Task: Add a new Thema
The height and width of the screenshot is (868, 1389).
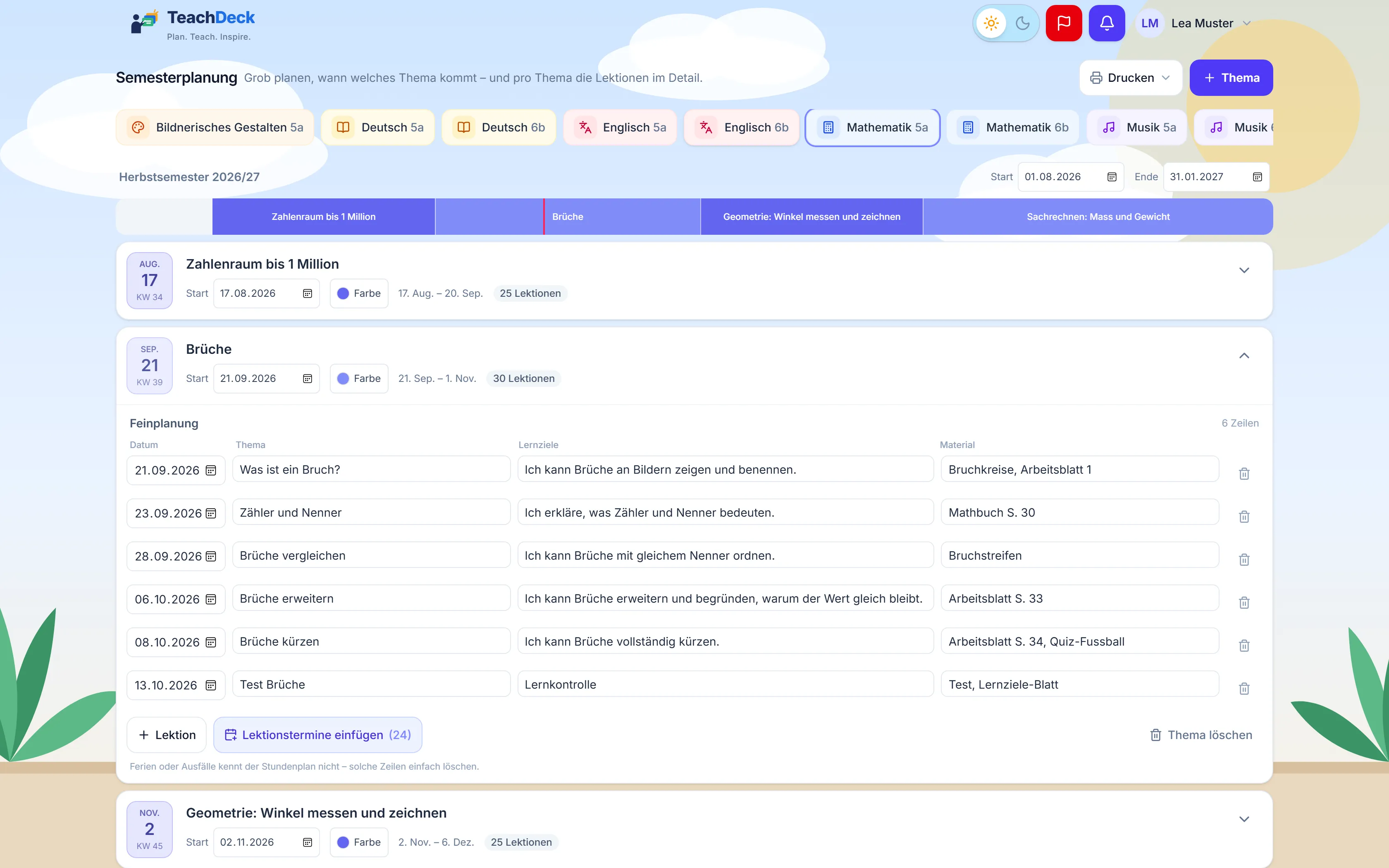Action: click(x=1231, y=78)
